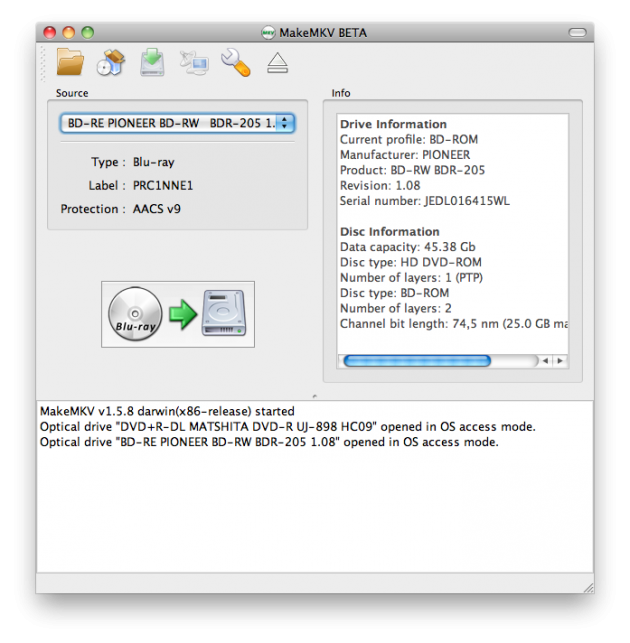630x643 pixels.
Task: Click the Serial number line in Info
Action: point(424,200)
